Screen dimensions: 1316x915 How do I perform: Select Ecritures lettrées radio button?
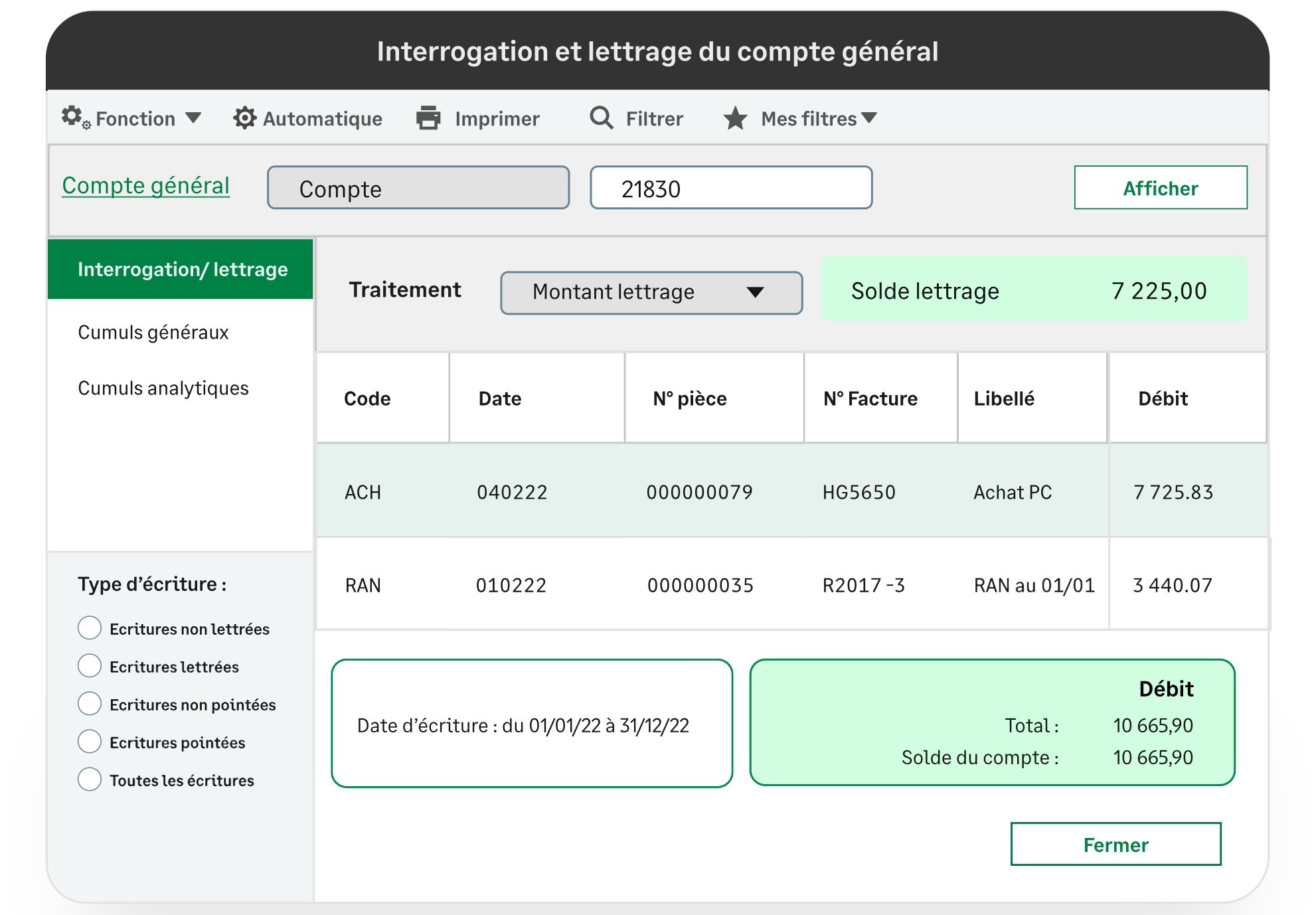[x=90, y=666]
